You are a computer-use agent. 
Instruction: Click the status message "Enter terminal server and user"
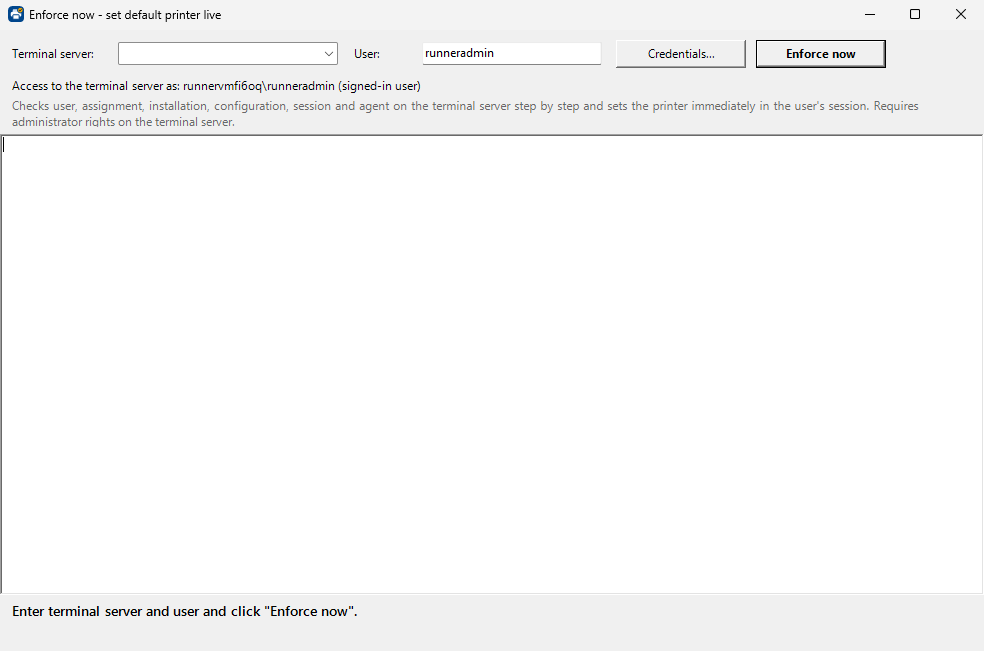pos(184,611)
